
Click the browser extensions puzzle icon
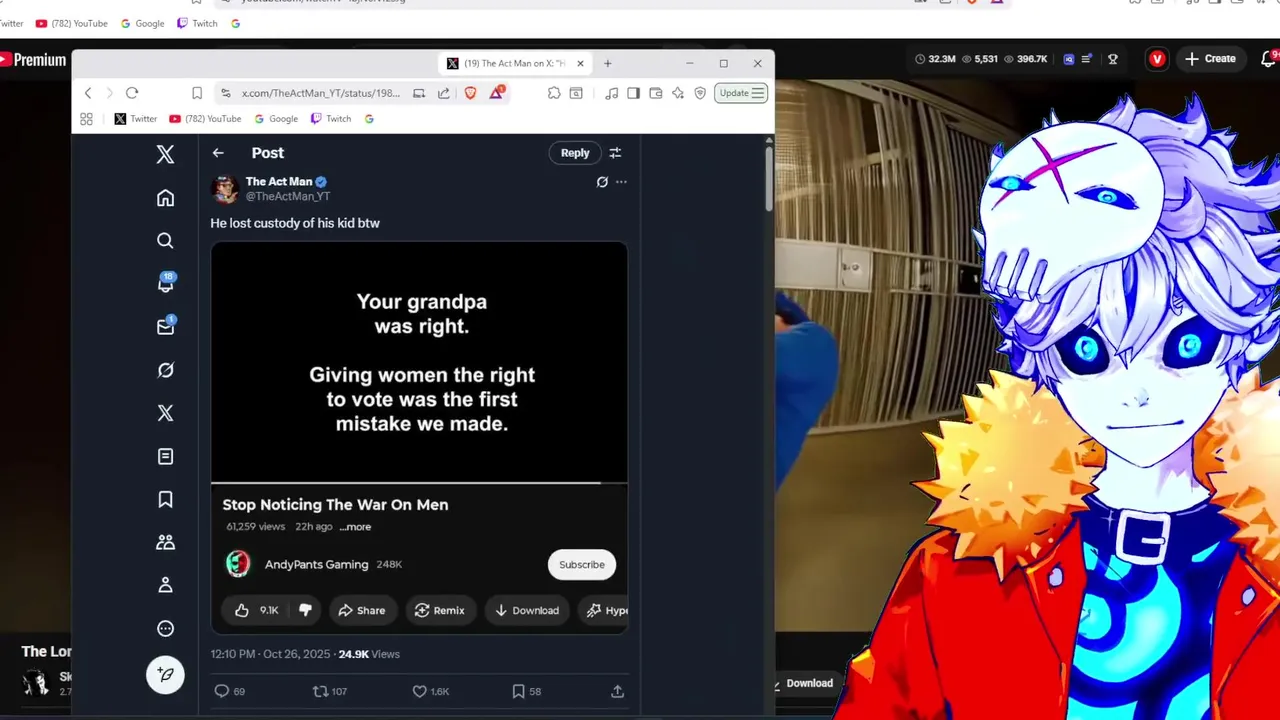(554, 93)
